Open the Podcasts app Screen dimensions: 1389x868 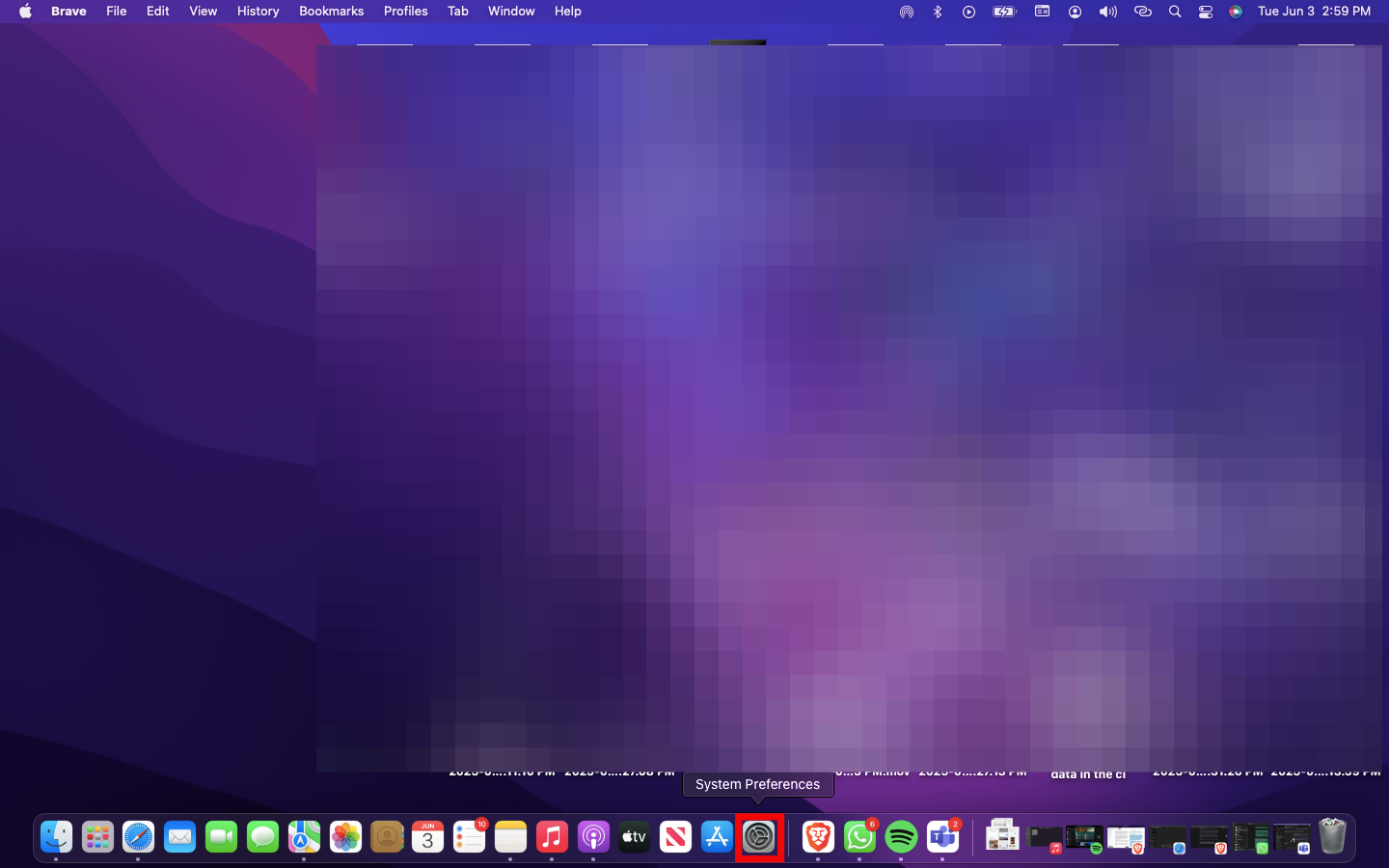(x=593, y=836)
